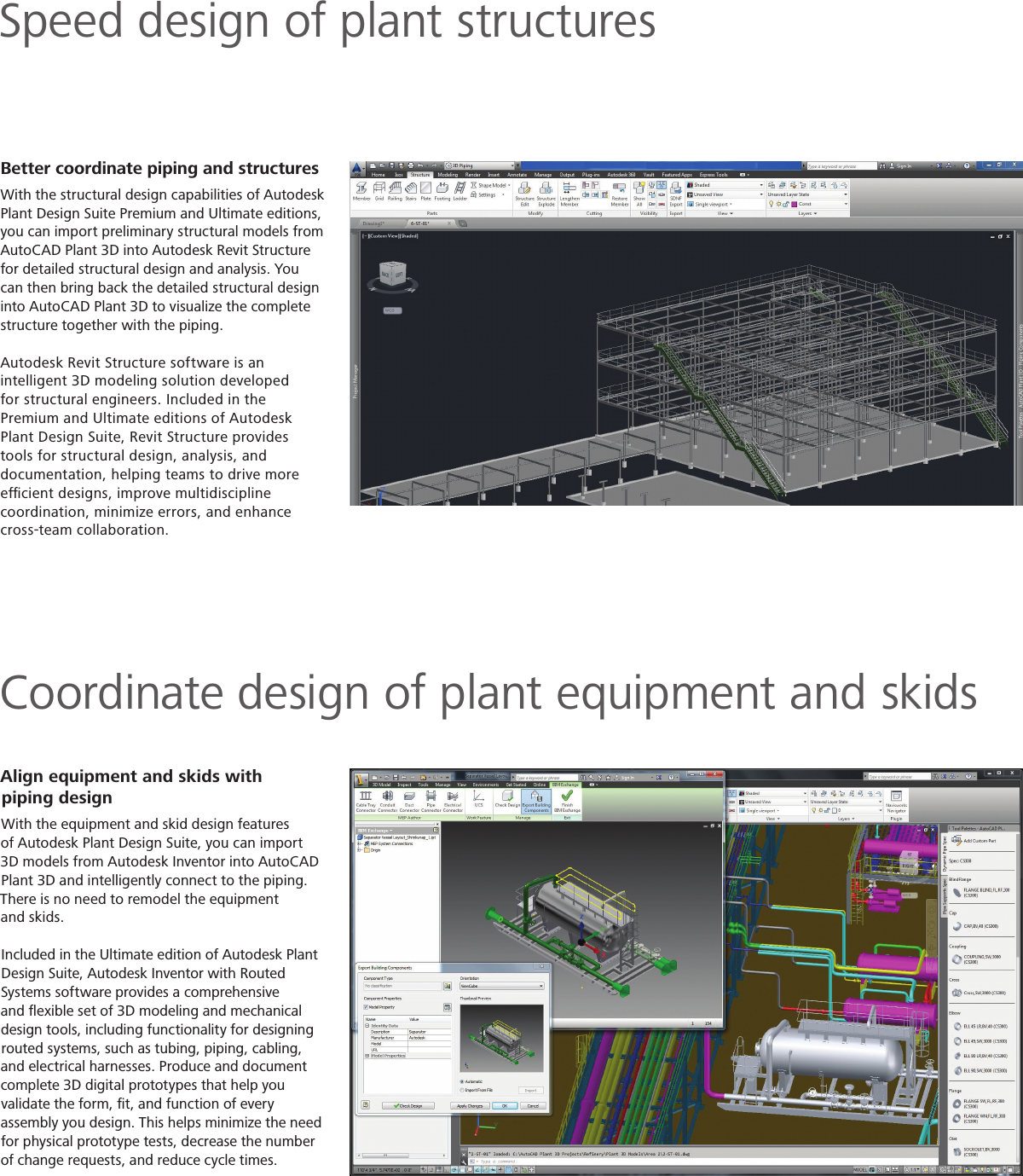Image resolution: width=1023 pixels, height=1176 pixels.
Task: Open the Environments tab in Inventor
Action: (x=485, y=785)
